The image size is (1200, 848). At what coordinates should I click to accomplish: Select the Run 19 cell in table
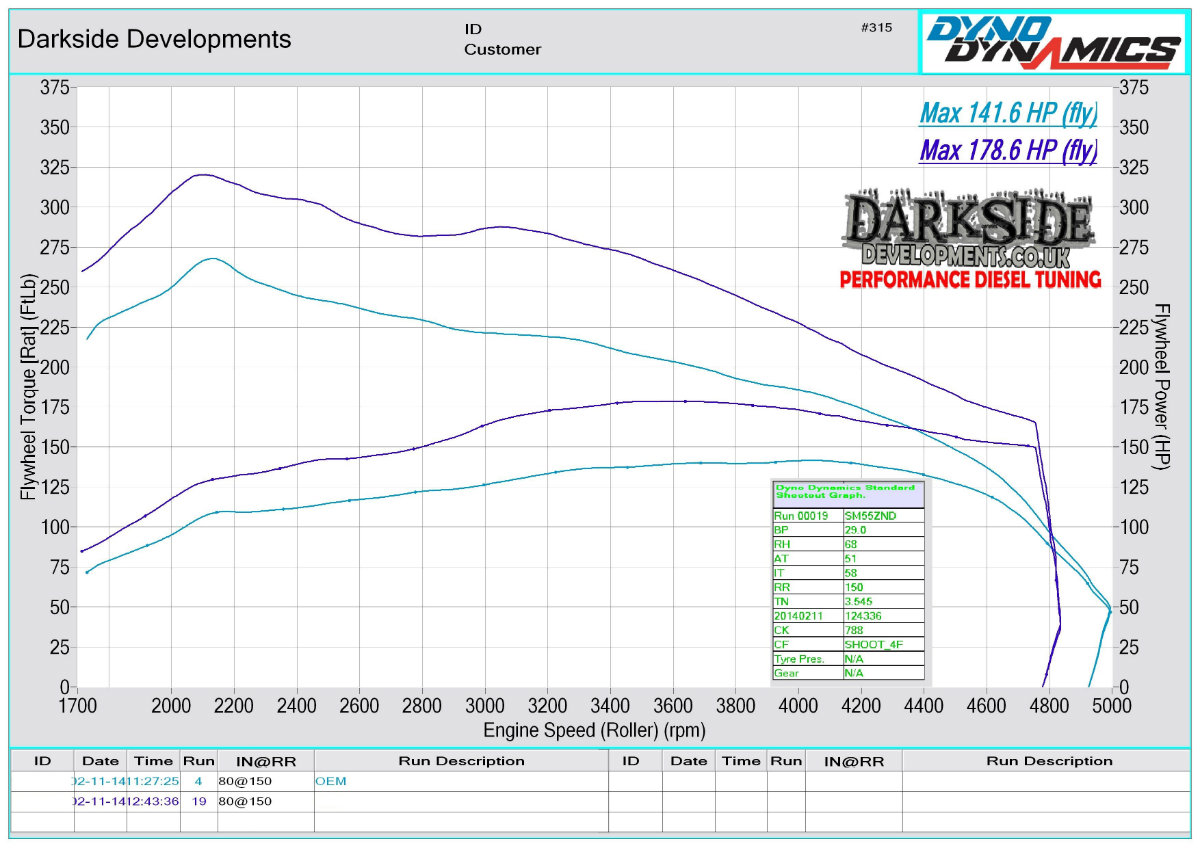197,801
